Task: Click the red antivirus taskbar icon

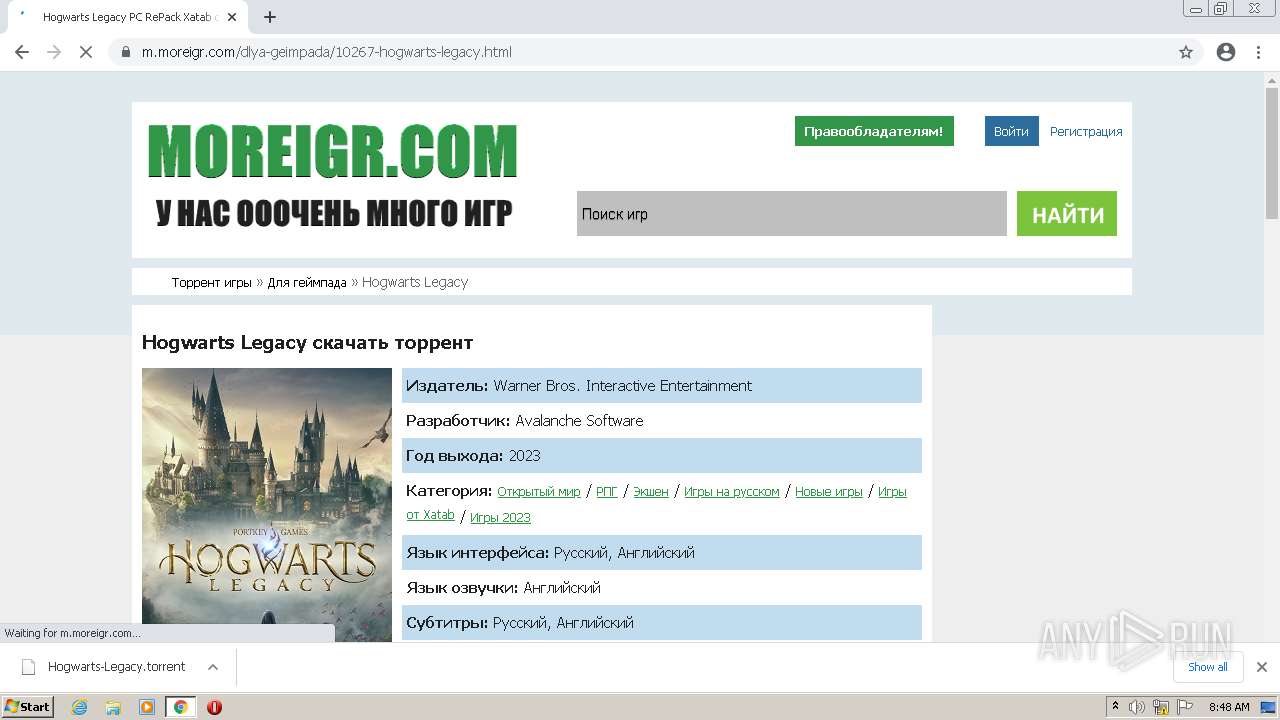Action: tap(214, 707)
